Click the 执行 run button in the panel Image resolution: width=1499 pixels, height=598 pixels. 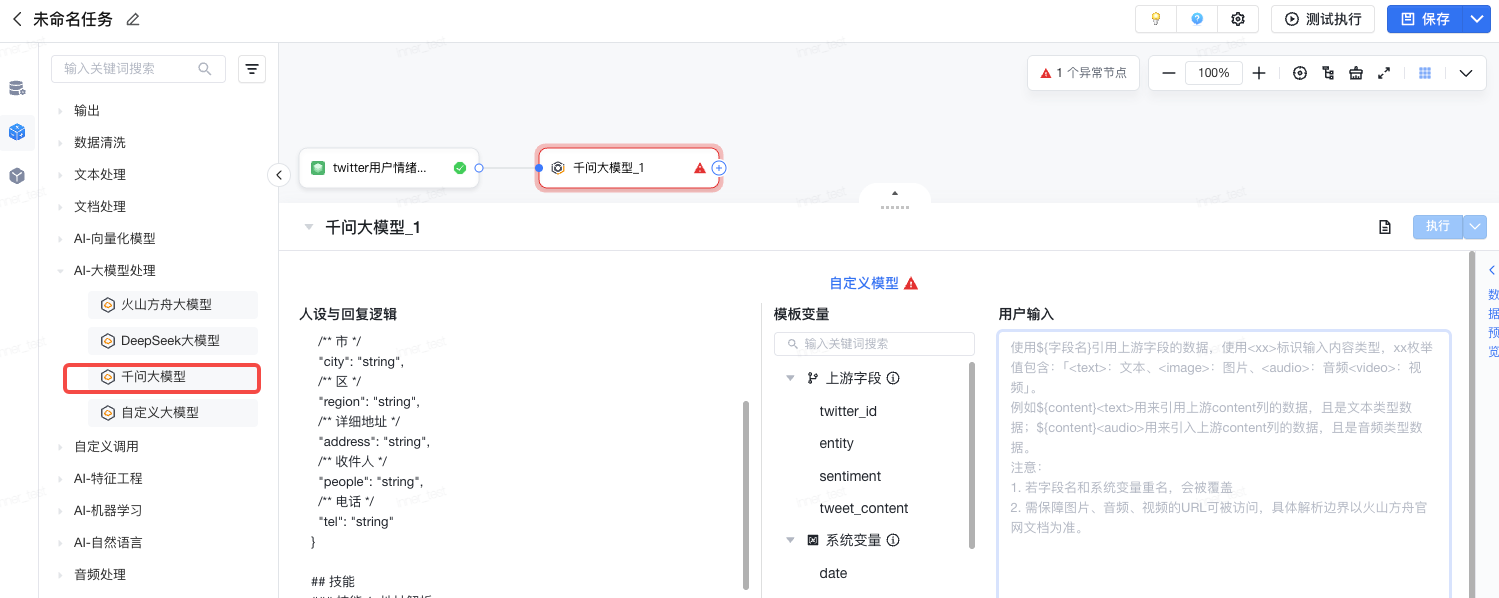click(1438, 227)
